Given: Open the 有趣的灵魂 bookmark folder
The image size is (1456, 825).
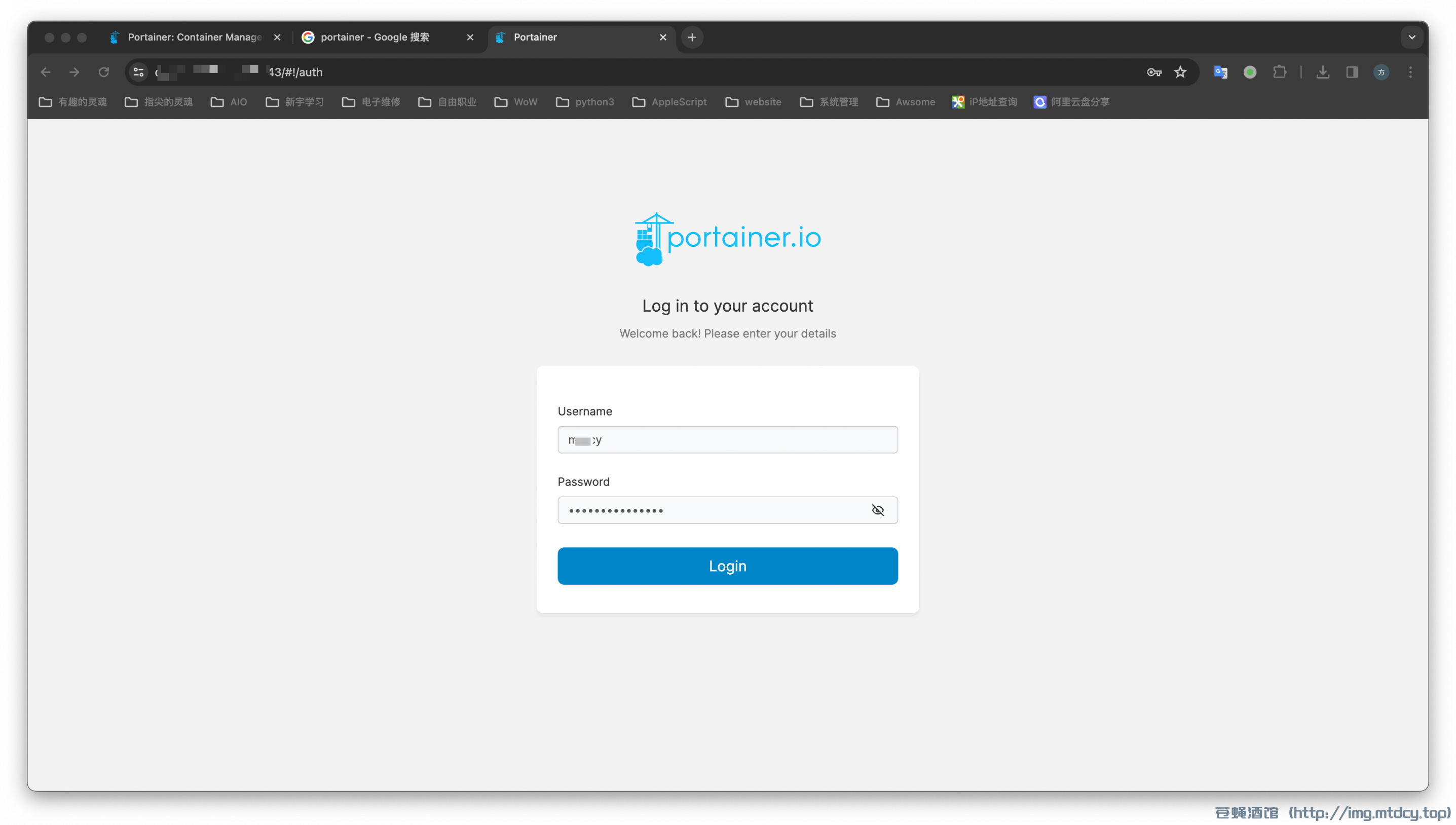Looking at the screenshot, I should [x=72, y=102].
